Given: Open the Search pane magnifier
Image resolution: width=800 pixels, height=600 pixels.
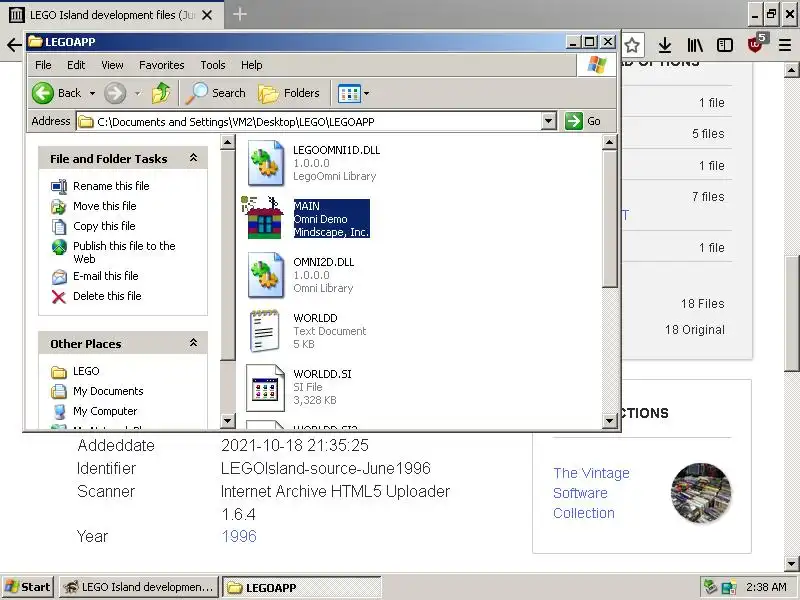Looking at the screenshot, I should [197, 93].
